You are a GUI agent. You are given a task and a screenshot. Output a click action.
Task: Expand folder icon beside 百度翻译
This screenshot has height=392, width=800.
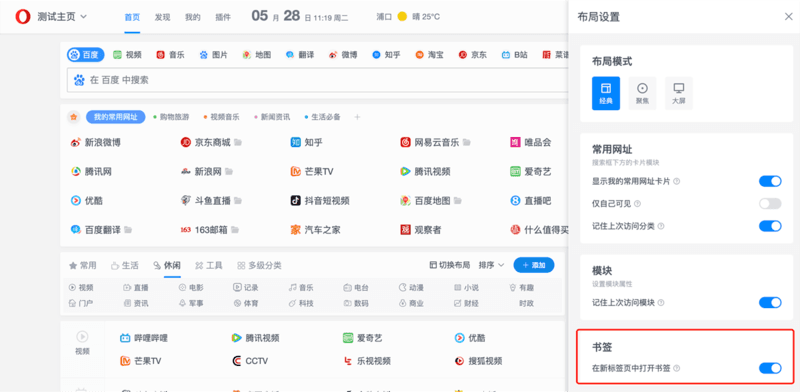point(128,230)
